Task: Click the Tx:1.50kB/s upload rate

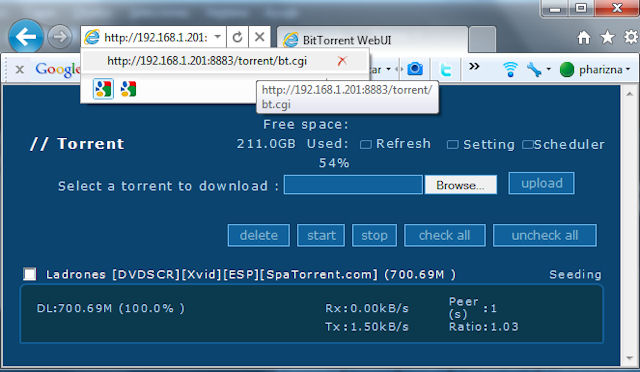Action: tap(367, 327)
